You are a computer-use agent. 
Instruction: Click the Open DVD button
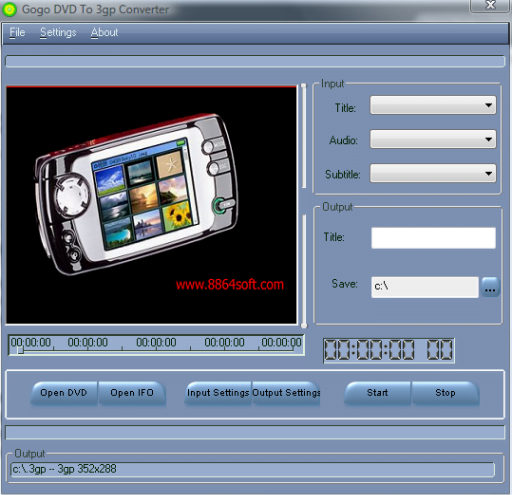[x=64, y=393]
